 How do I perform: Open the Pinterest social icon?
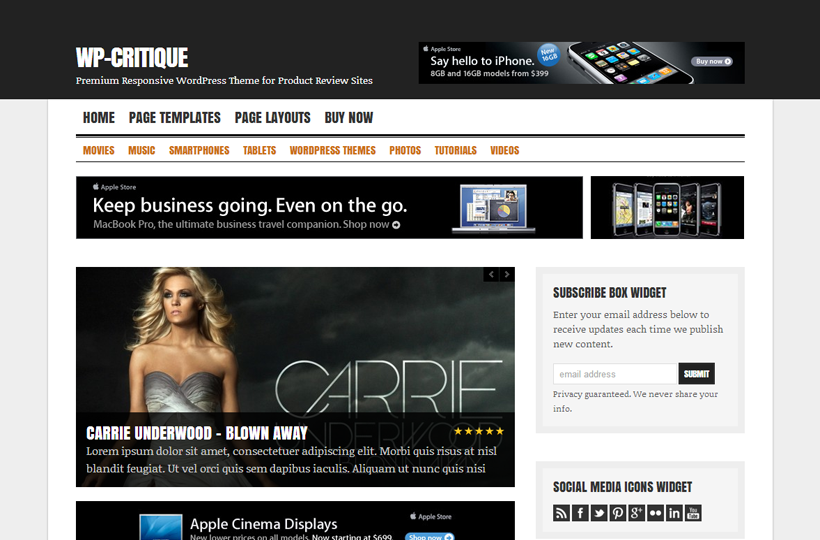pos(618,513)
